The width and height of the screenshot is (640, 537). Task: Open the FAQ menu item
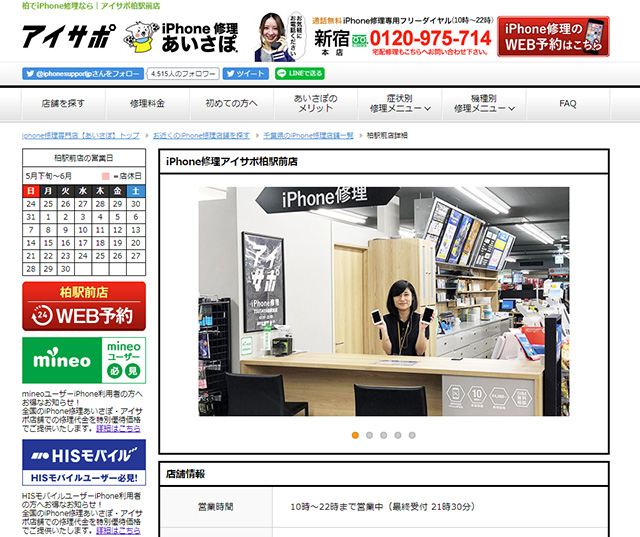pos(568,104)
